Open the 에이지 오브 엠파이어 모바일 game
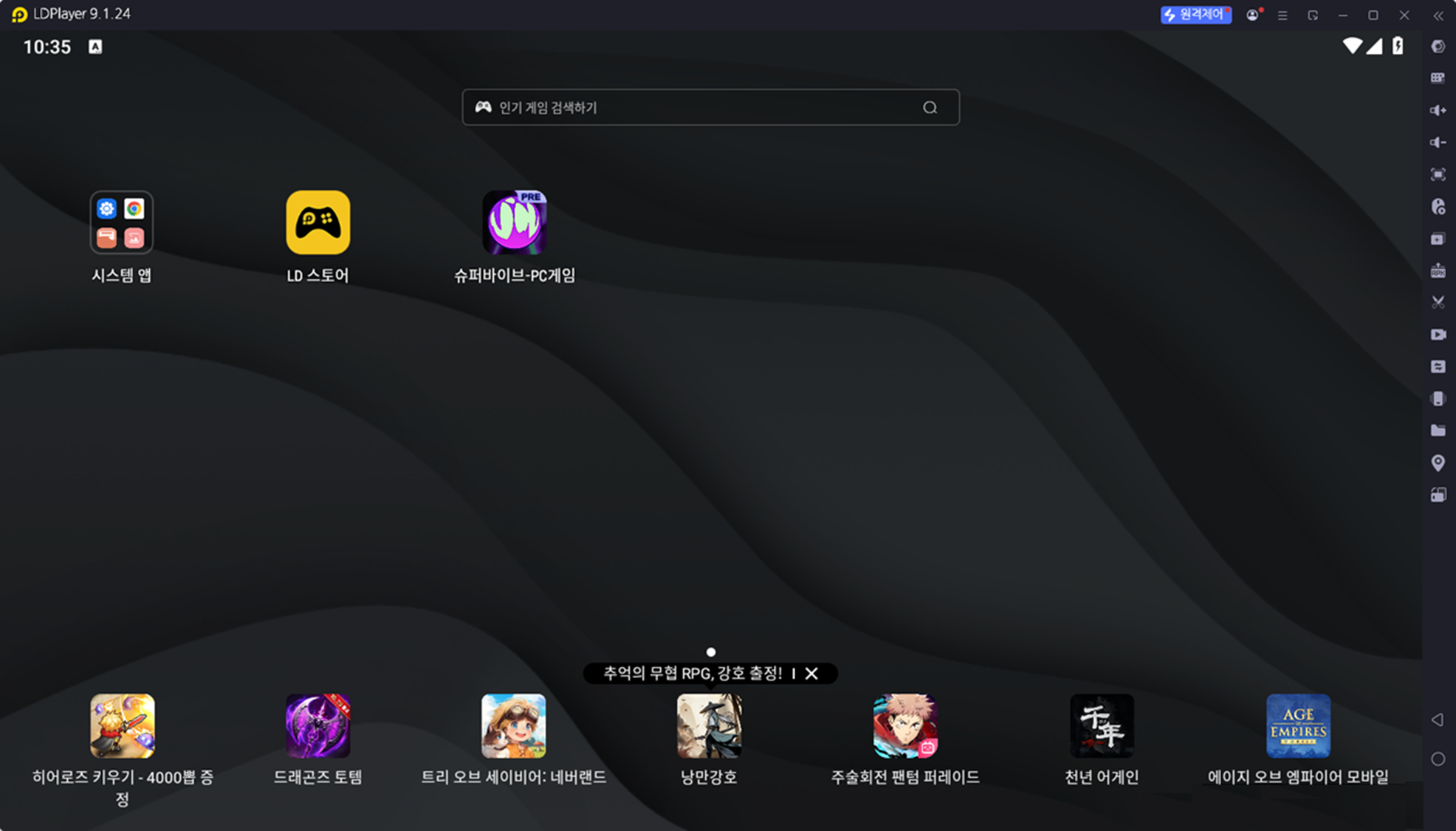The width and height of the screenshot is (1456, 831). pos(1298,726)
